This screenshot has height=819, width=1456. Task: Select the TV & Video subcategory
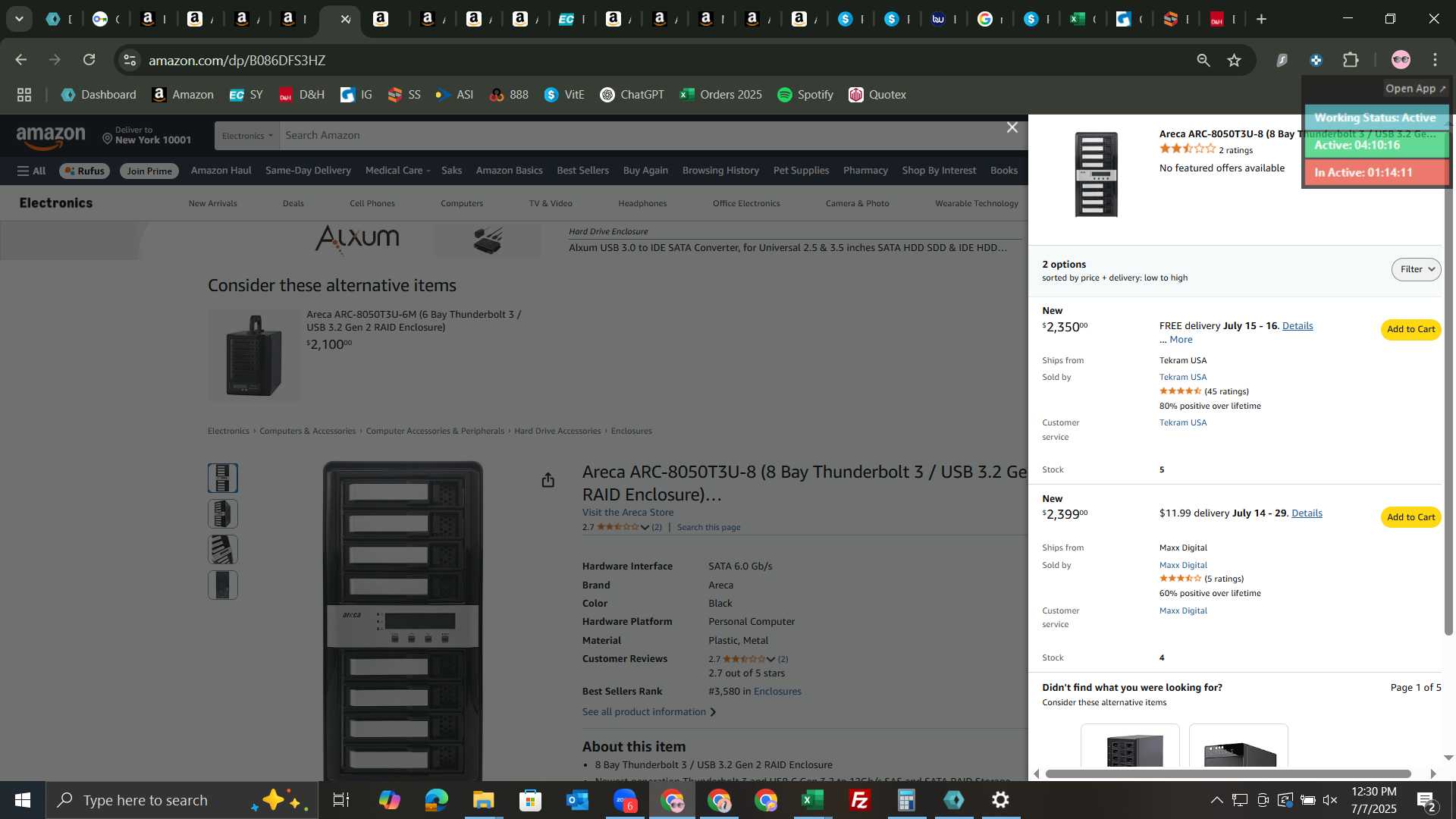coord(551,203)
